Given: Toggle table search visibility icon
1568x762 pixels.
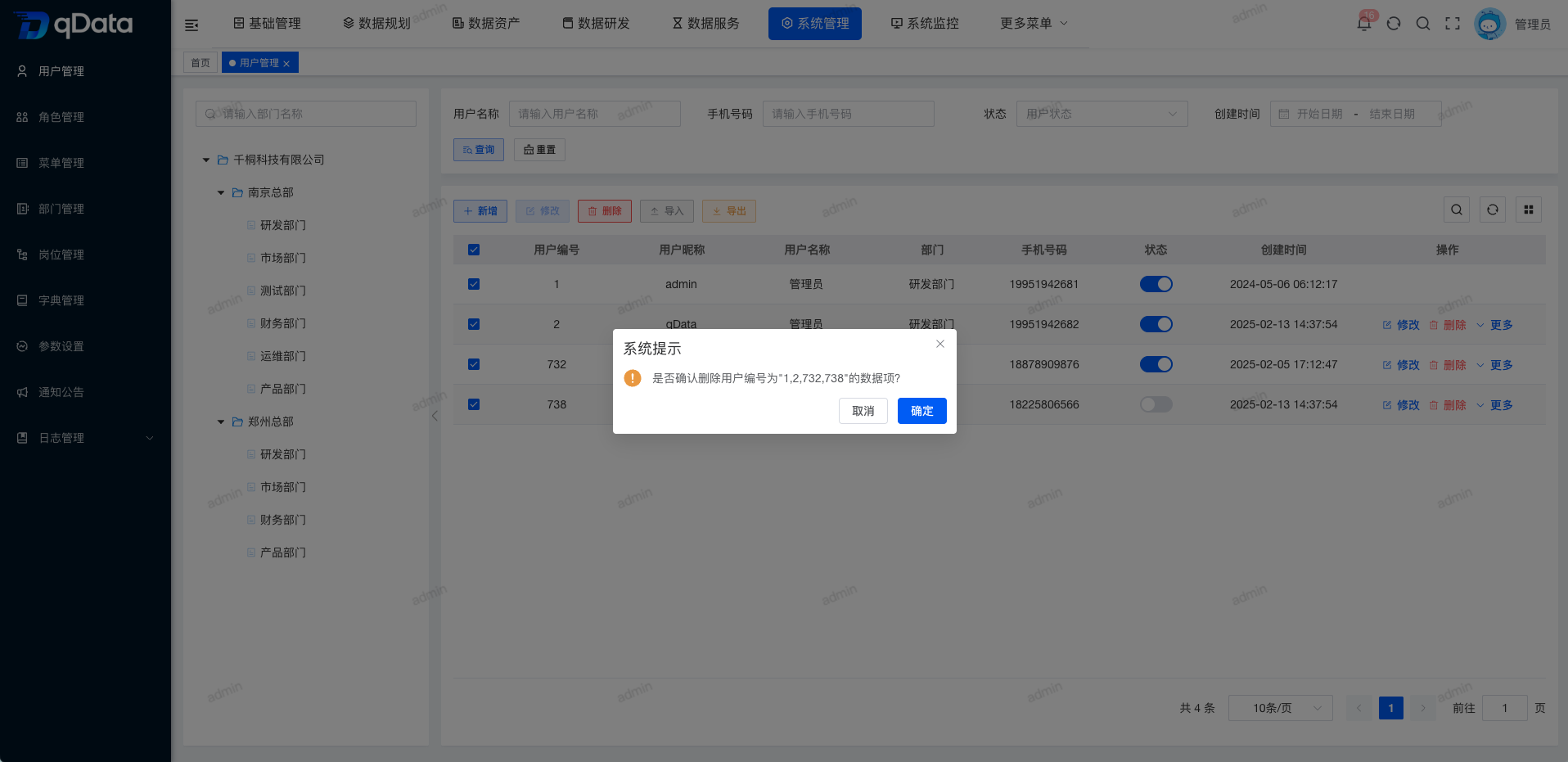Looking at the screenshot, I should [1457, 210].
